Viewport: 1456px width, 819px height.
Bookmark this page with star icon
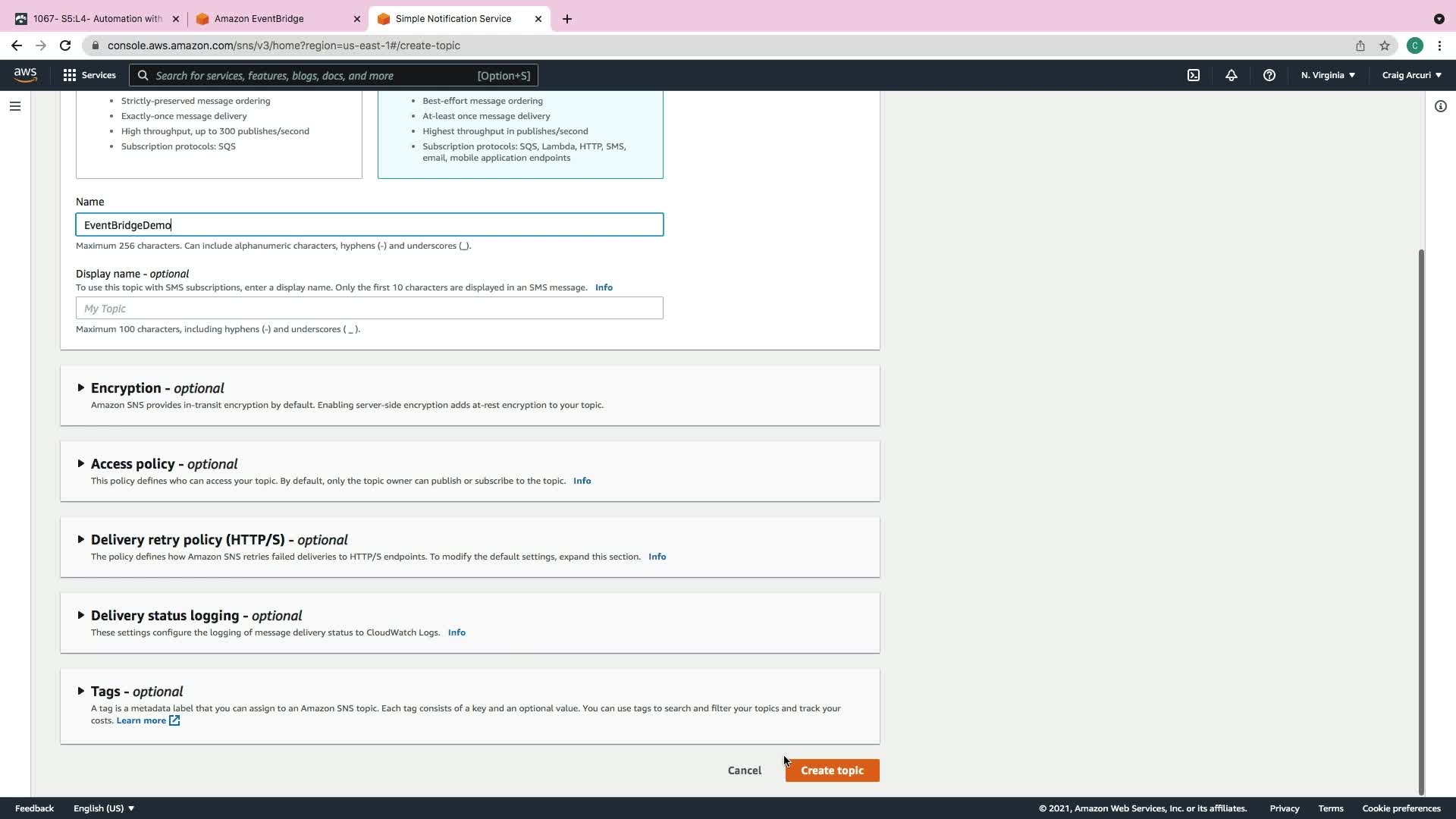point(1385,45)
